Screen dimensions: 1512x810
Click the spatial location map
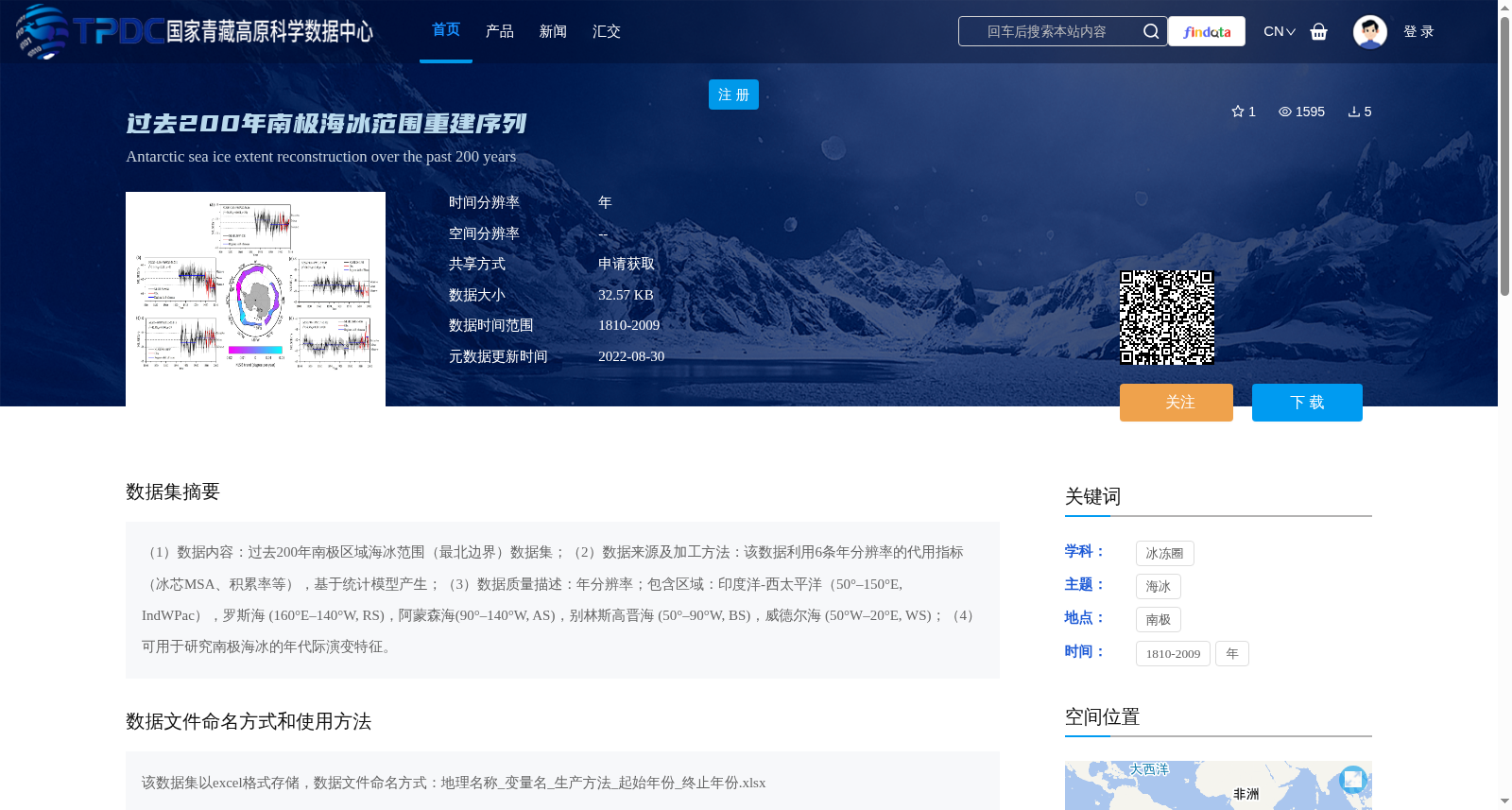coord(1218,785)
